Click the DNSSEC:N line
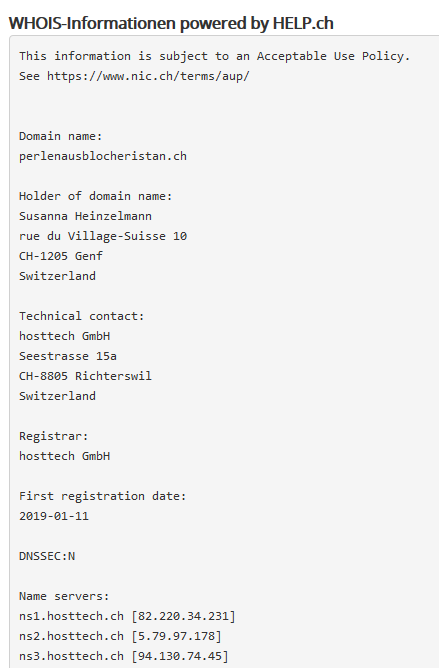439x668 pixels. [x=47, y=556]
